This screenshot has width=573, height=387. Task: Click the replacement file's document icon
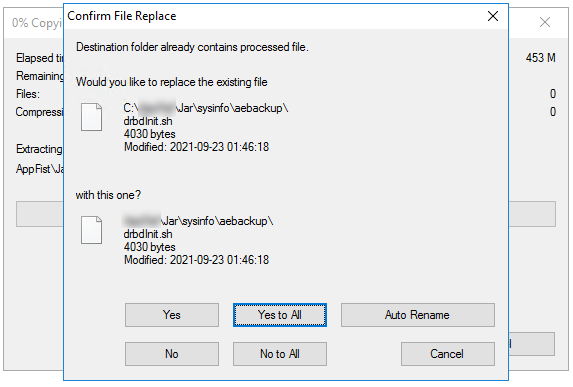click(91, 230)
